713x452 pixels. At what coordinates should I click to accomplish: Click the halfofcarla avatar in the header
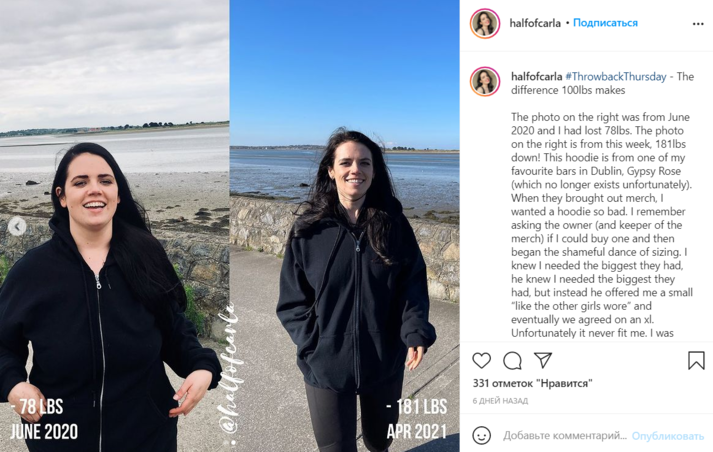[485, 23]
